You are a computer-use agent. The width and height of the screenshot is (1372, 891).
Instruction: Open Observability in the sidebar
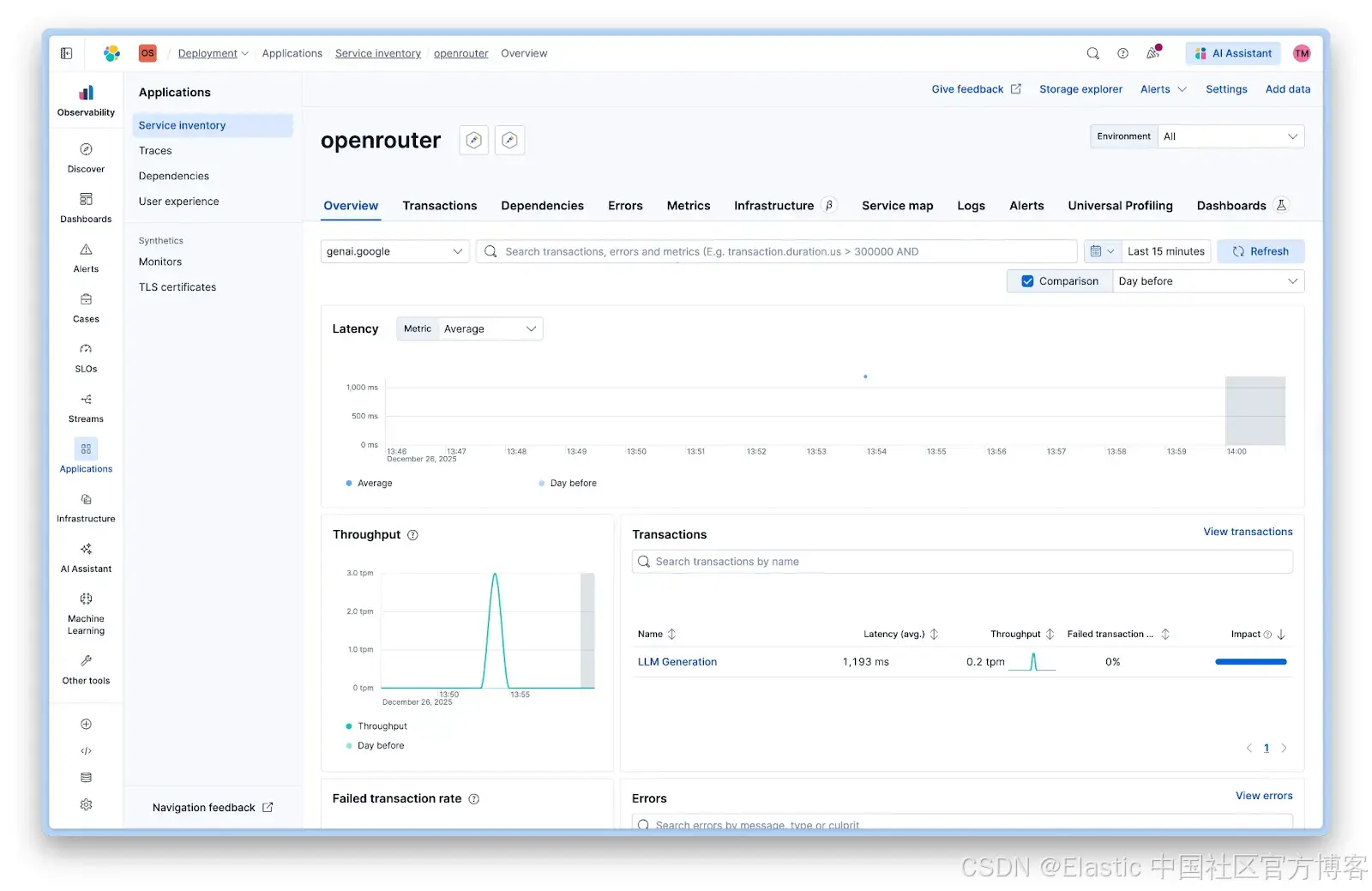point(86,100)
